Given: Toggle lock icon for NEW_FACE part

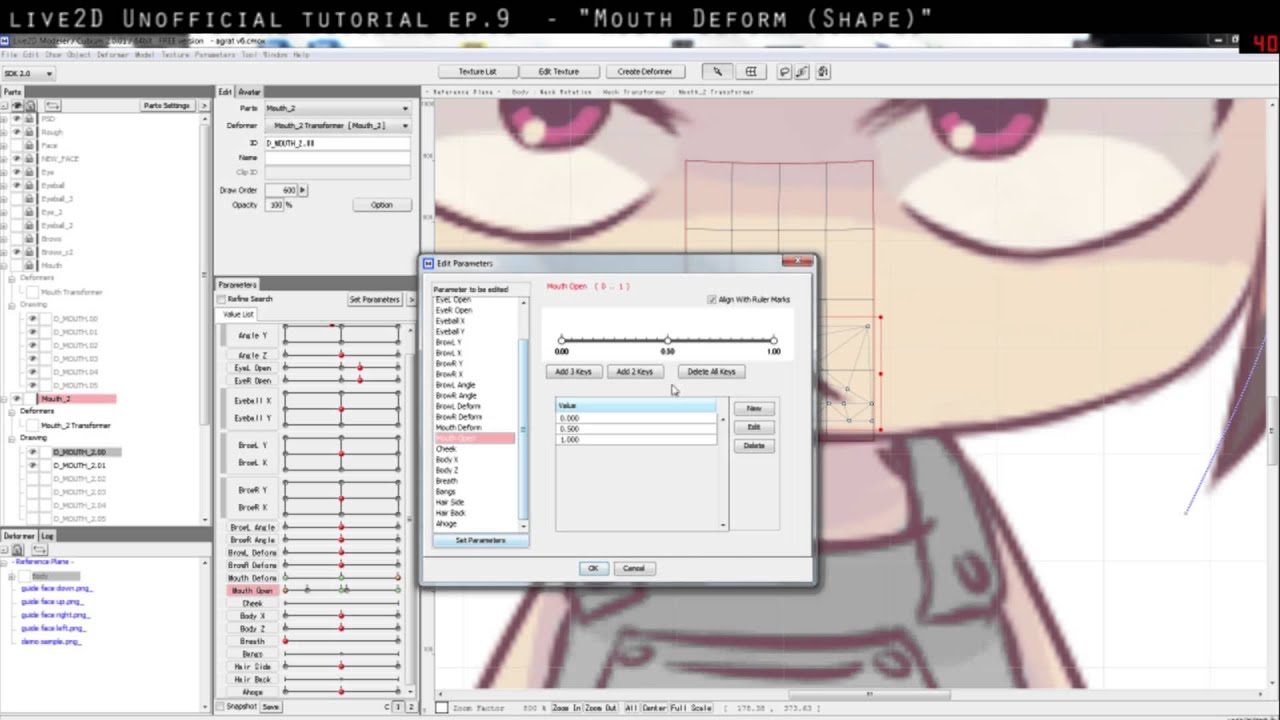Looking at the screenshot, I should [x=30, y=159].
